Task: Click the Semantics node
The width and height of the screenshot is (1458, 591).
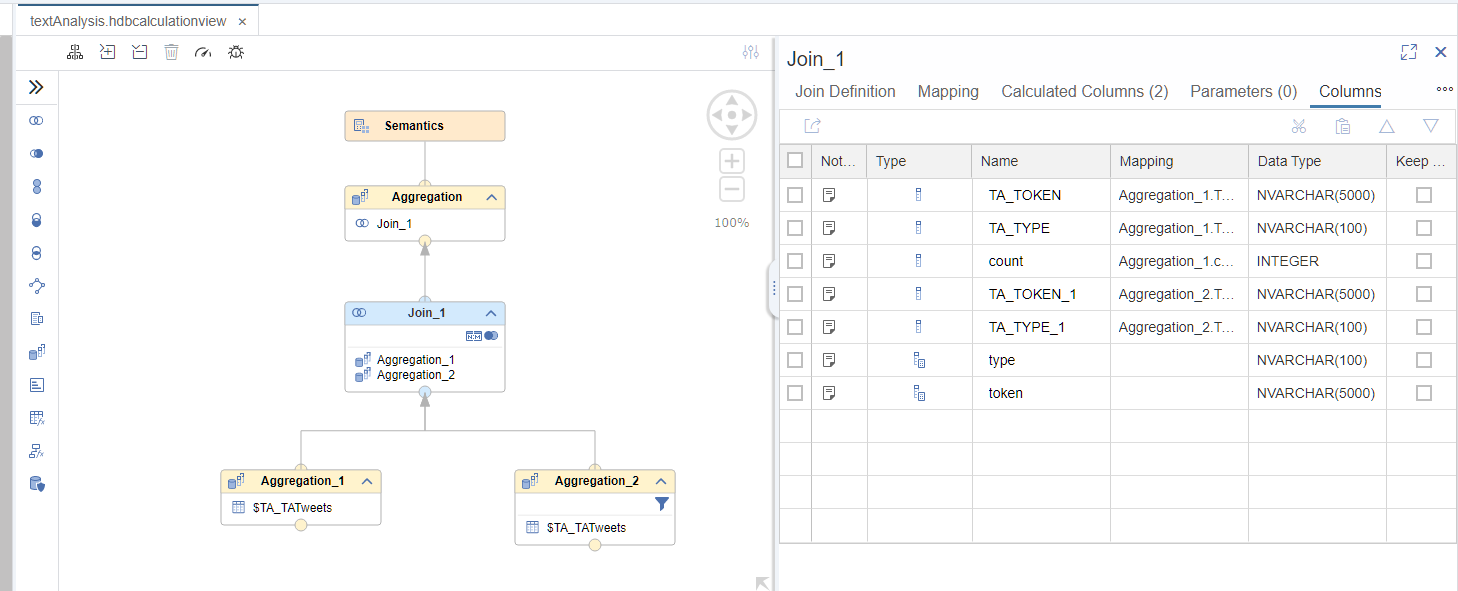Action: tap(424, 126)
